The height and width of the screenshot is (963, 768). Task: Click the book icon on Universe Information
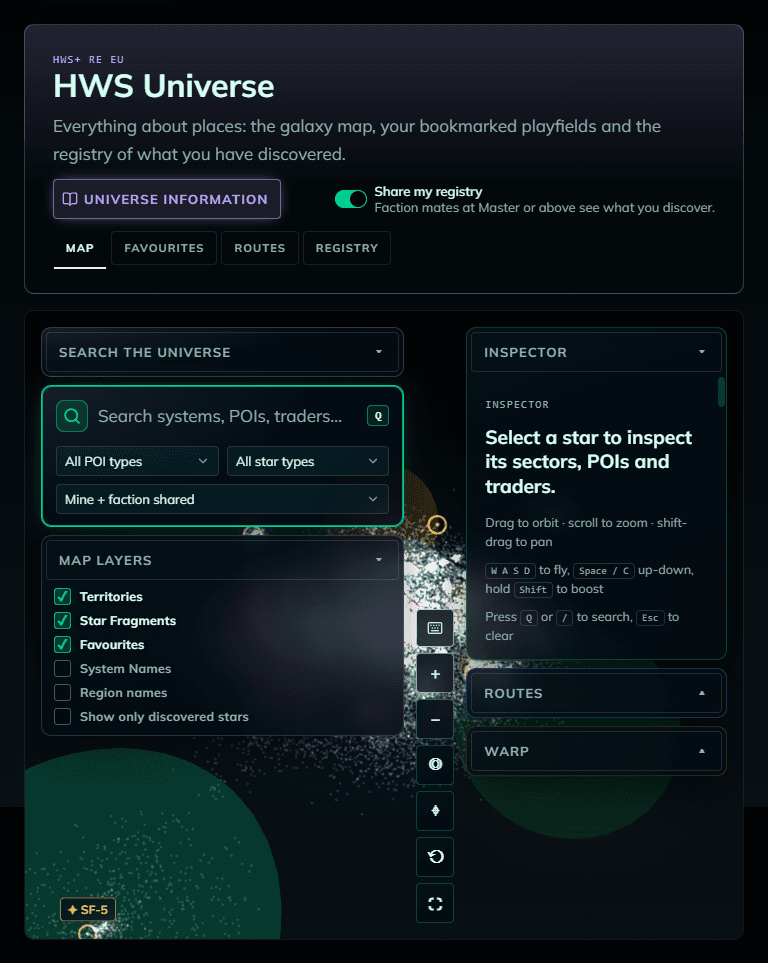pyautogui.click(x=70, y=199)
